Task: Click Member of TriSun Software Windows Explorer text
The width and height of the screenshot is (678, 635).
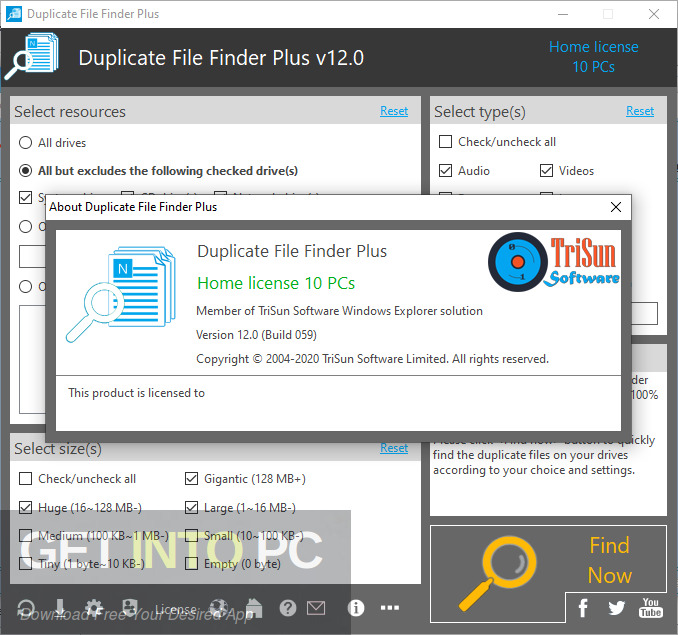Action: (339, 311)
